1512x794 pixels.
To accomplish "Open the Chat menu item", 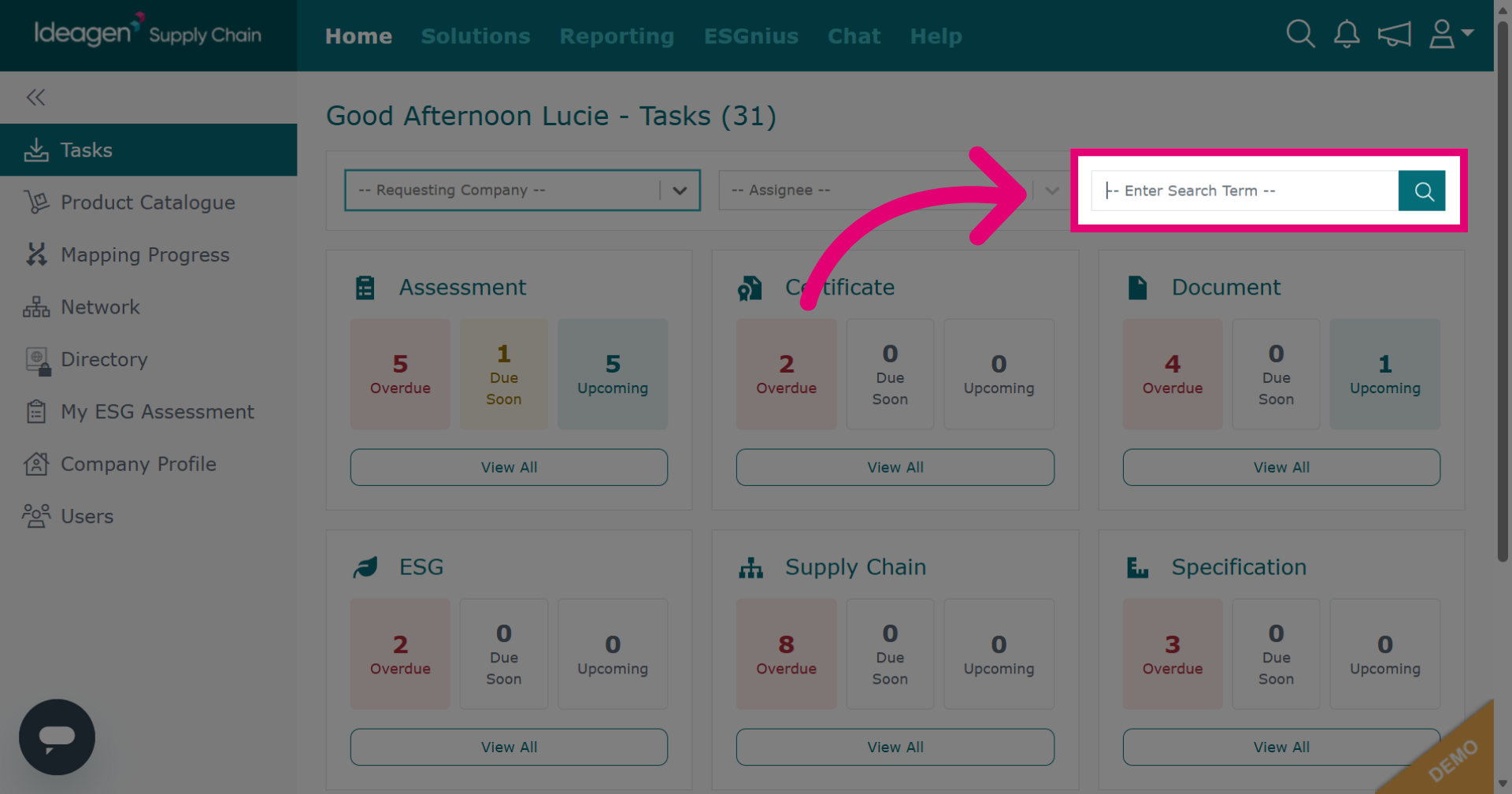I will [854, 36].
